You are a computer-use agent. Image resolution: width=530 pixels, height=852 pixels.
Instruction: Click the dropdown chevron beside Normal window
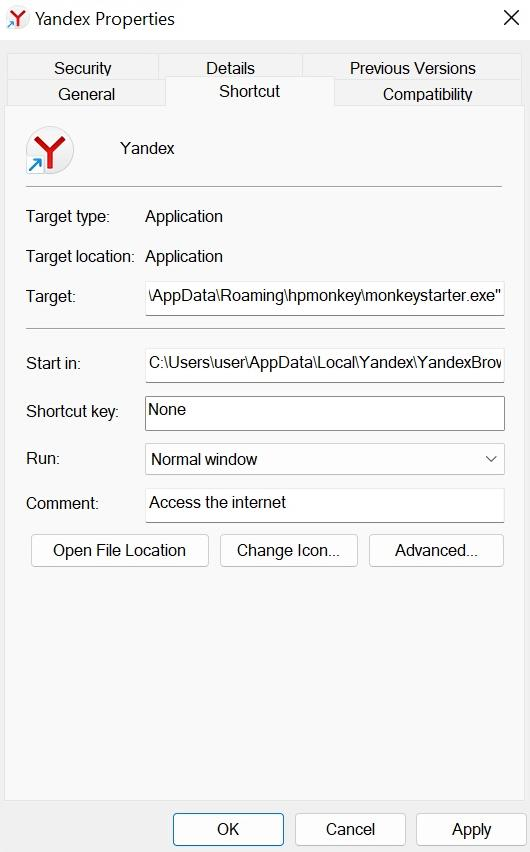point(491,459)
